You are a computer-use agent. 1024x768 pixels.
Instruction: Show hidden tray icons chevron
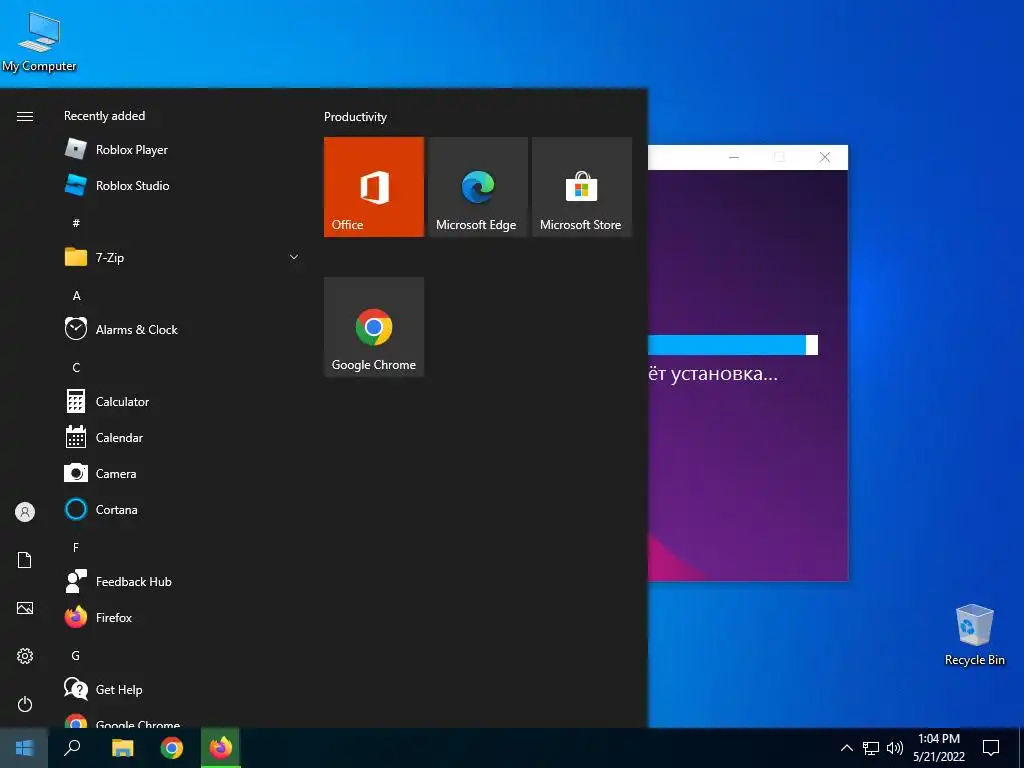pos(846,748)
